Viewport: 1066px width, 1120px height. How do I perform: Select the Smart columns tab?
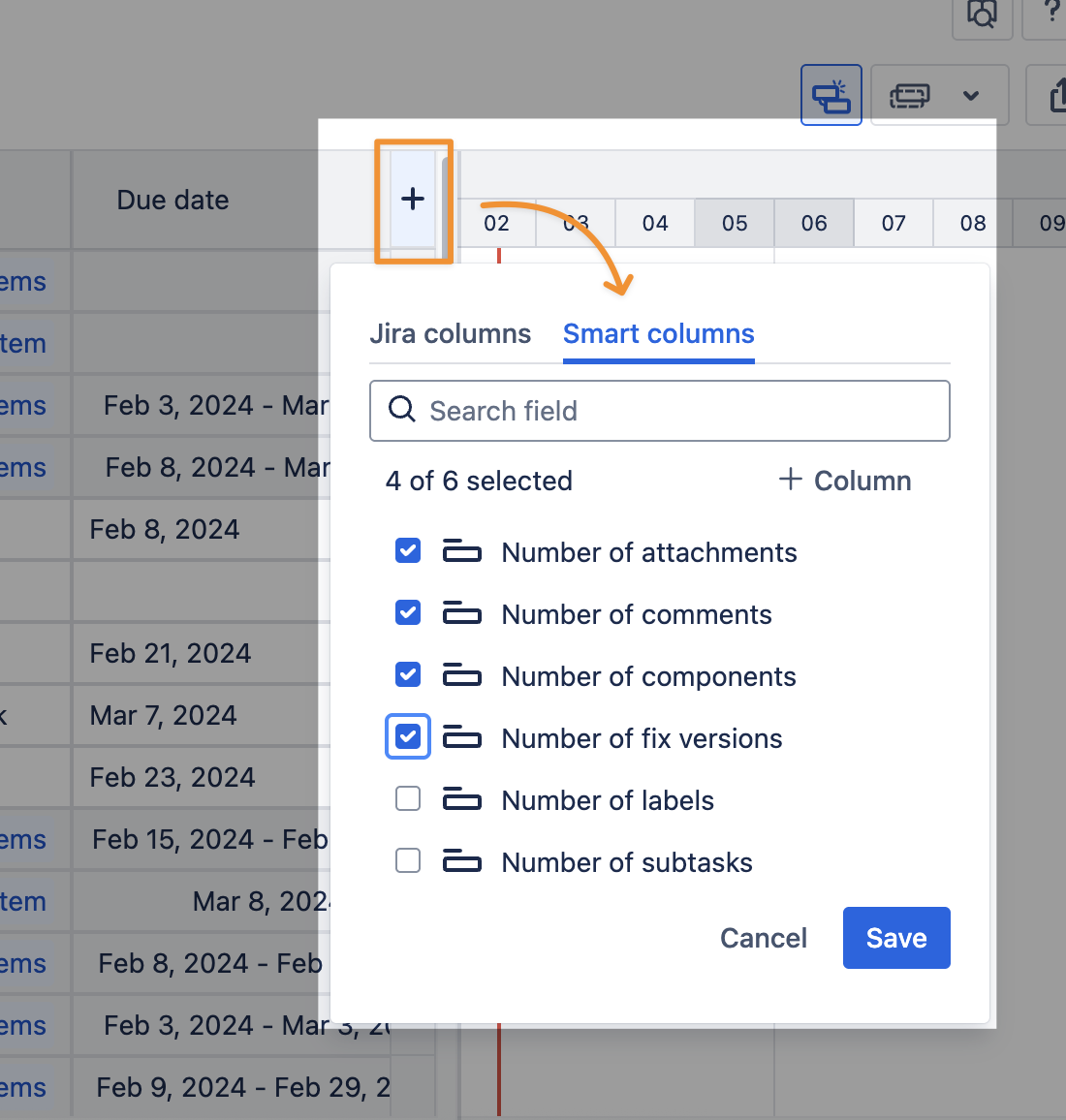click(658, 334)
